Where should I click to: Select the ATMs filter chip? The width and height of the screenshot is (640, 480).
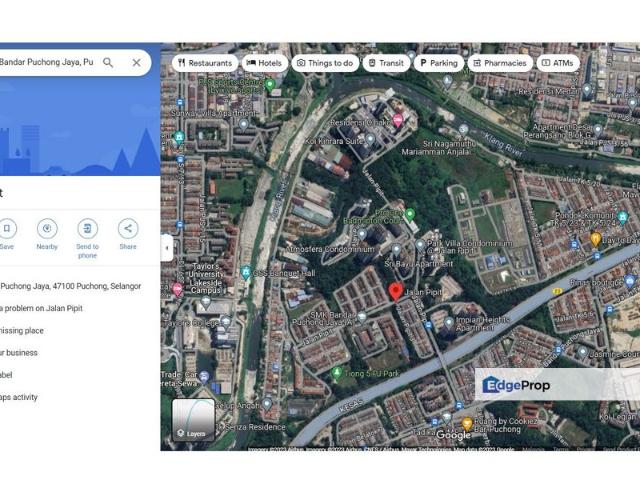558,63
